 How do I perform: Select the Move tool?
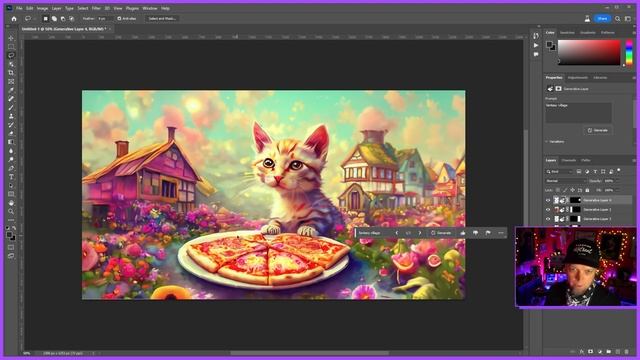[11, 38]
